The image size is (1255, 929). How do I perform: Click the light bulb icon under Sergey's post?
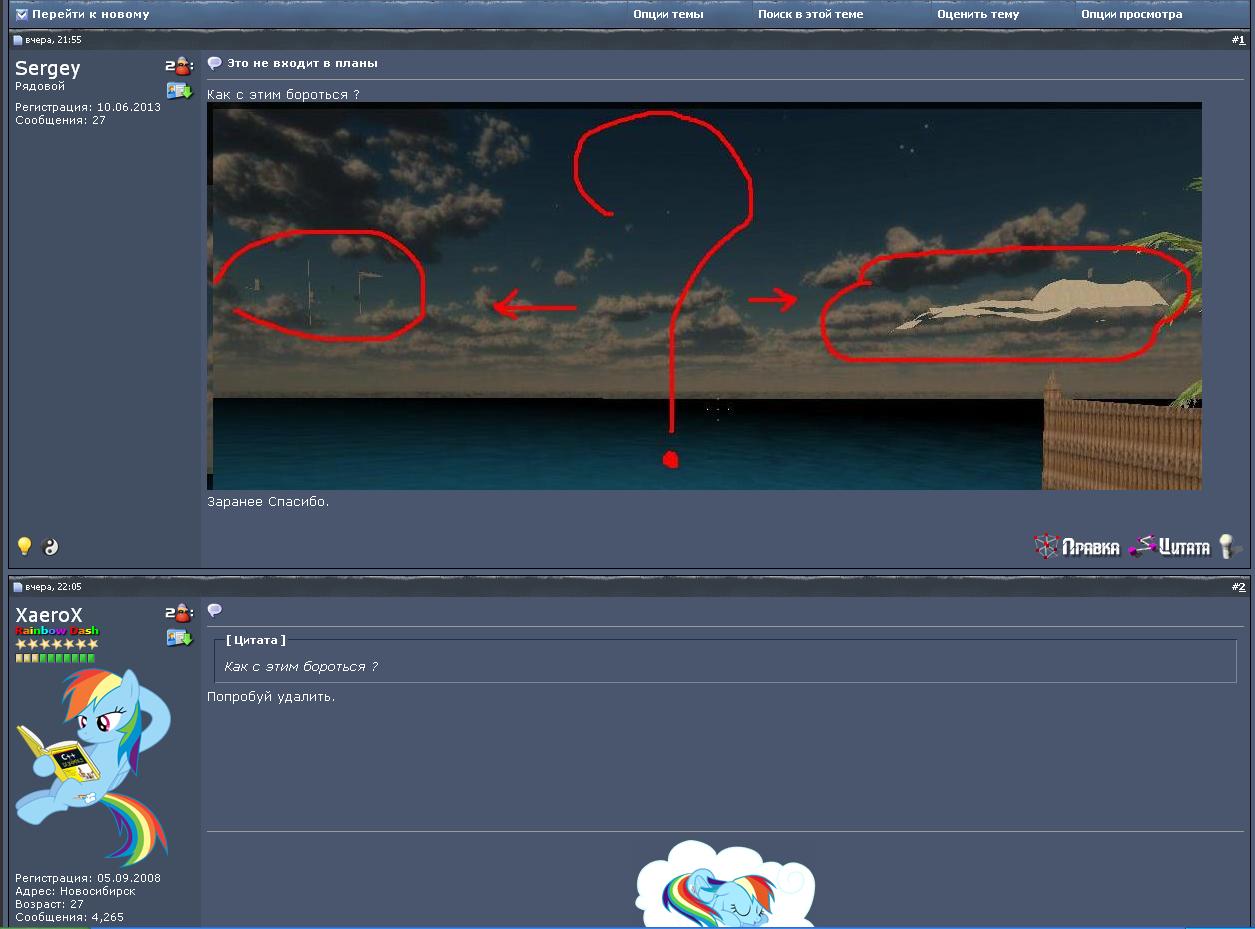coord(25,546)
